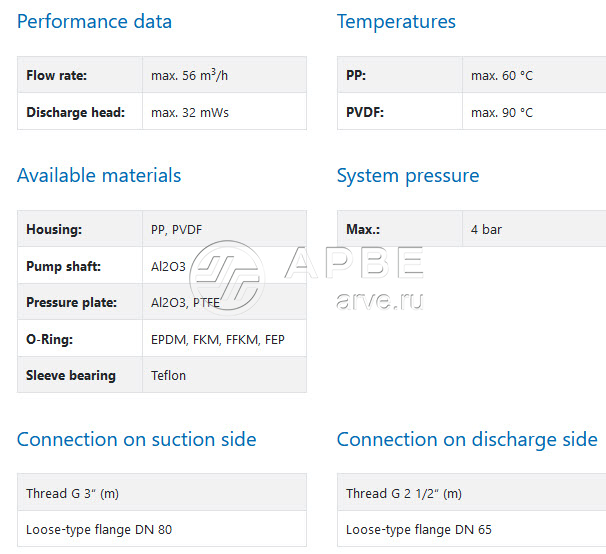Click the Sleeve bearing Teflon value
The height and width of the screenshot is (554, 606).
[168, 375]
